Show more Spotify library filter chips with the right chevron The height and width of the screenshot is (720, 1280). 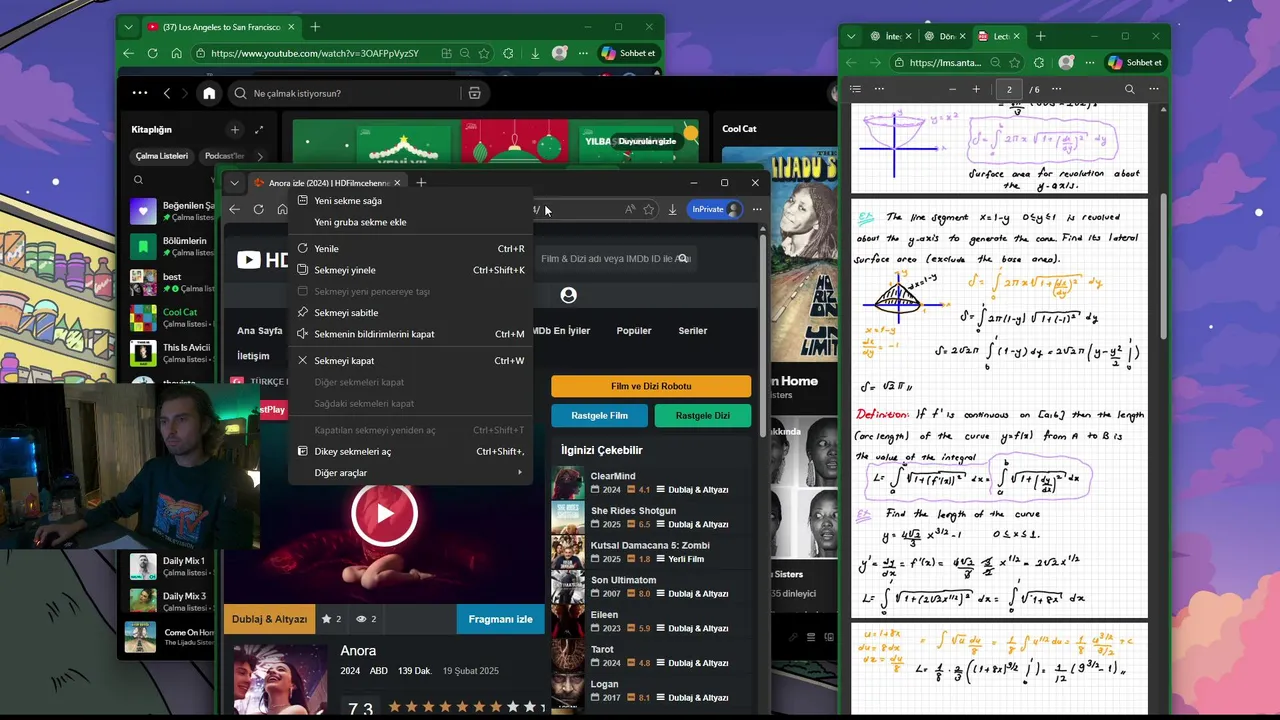click(x=260, y=156)
